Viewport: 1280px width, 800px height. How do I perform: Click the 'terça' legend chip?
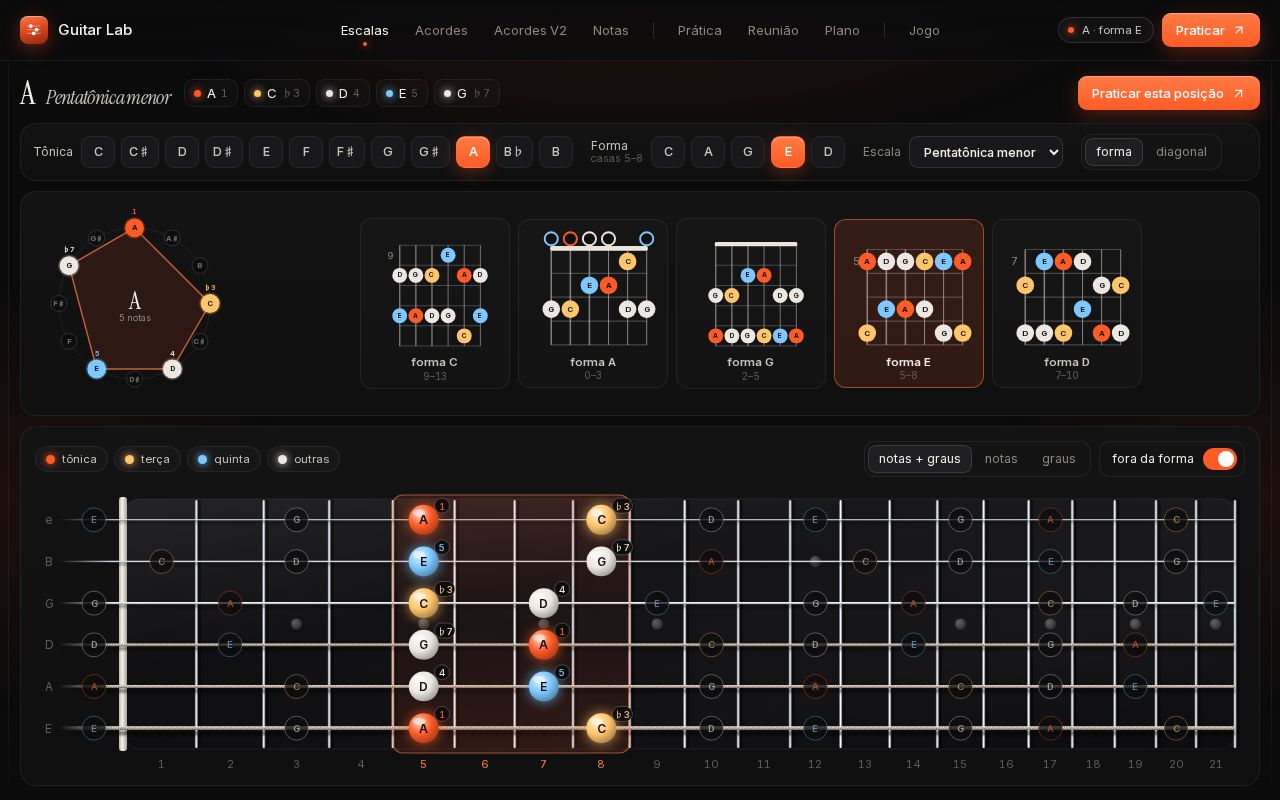click(147, 459)
